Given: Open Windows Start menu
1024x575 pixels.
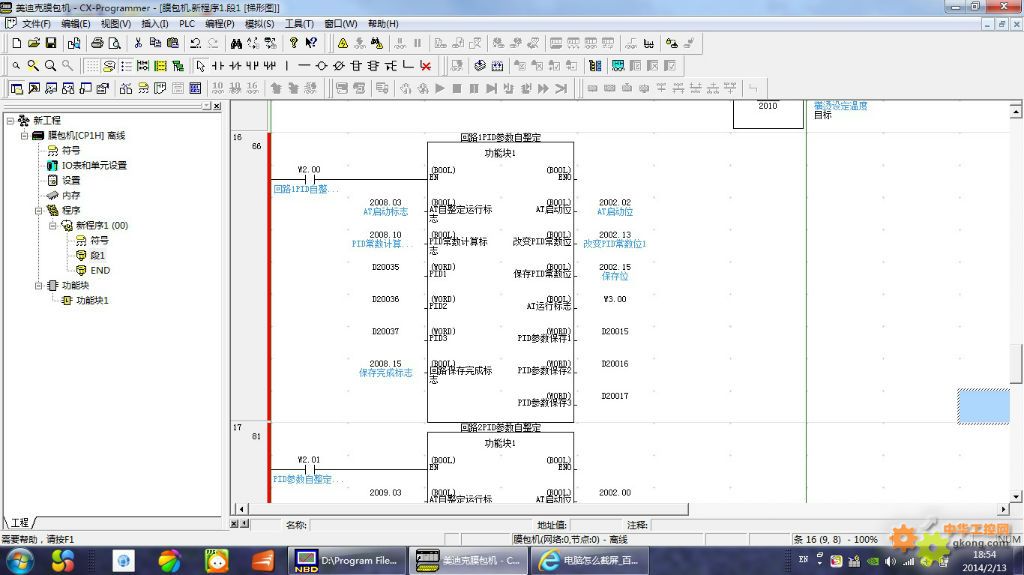Looking at the screenshot, I should [20, 561].
